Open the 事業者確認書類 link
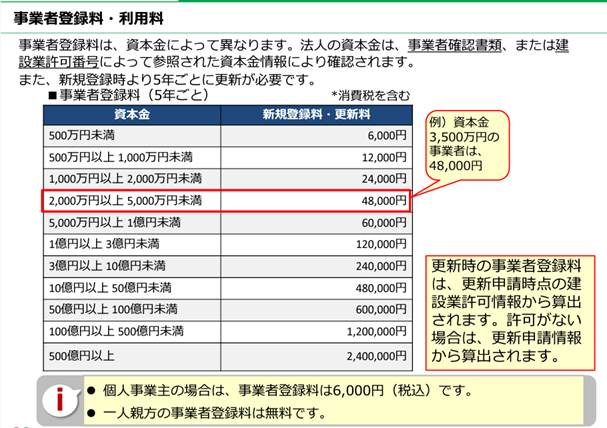This screenshot has width=607, height=428. point(454,46)
